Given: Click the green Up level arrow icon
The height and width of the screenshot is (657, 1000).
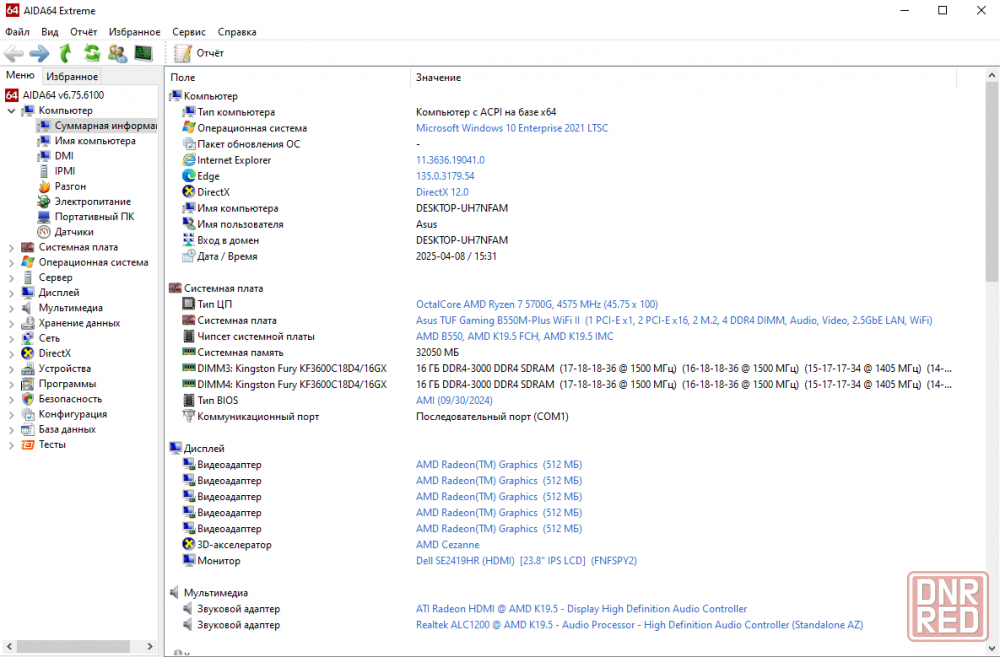Looking at the screenshot, I should coord(65,54).
